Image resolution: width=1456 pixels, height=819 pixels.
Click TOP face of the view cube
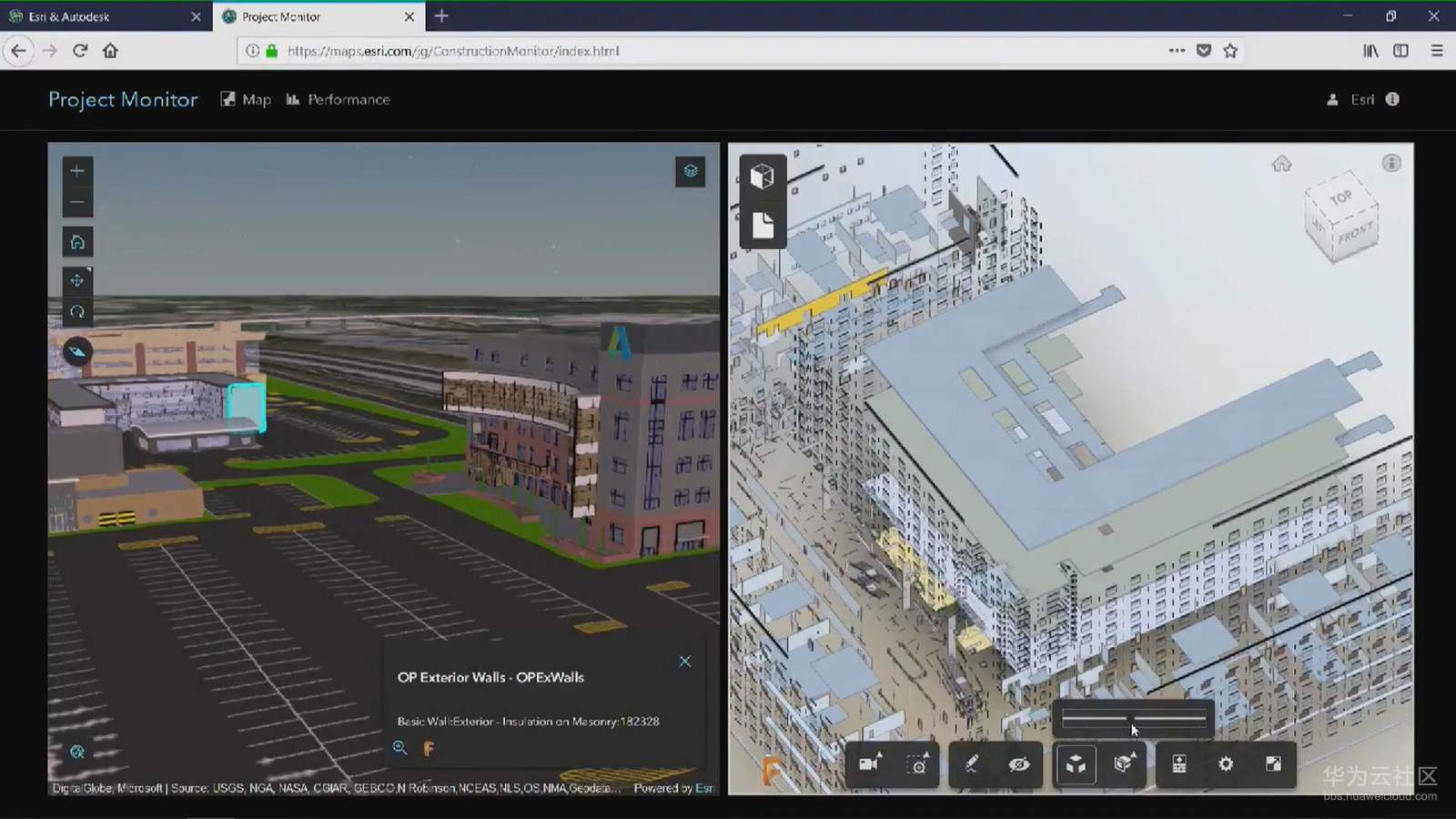click(1340, 197)
